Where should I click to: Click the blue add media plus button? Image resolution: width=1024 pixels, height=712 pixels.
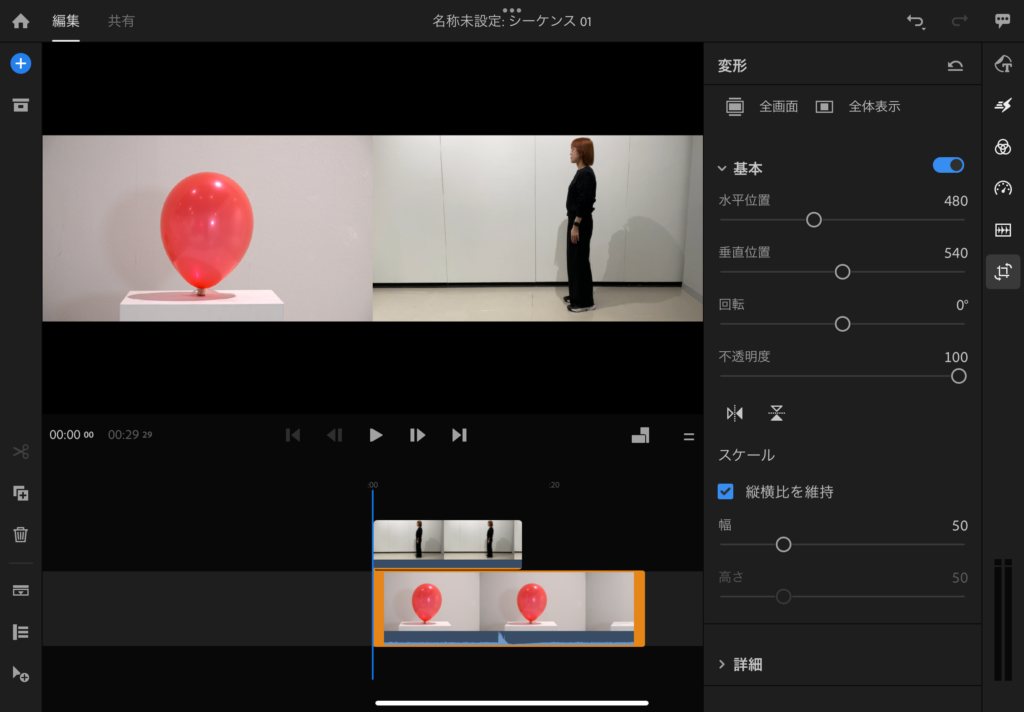coord(21,63)
